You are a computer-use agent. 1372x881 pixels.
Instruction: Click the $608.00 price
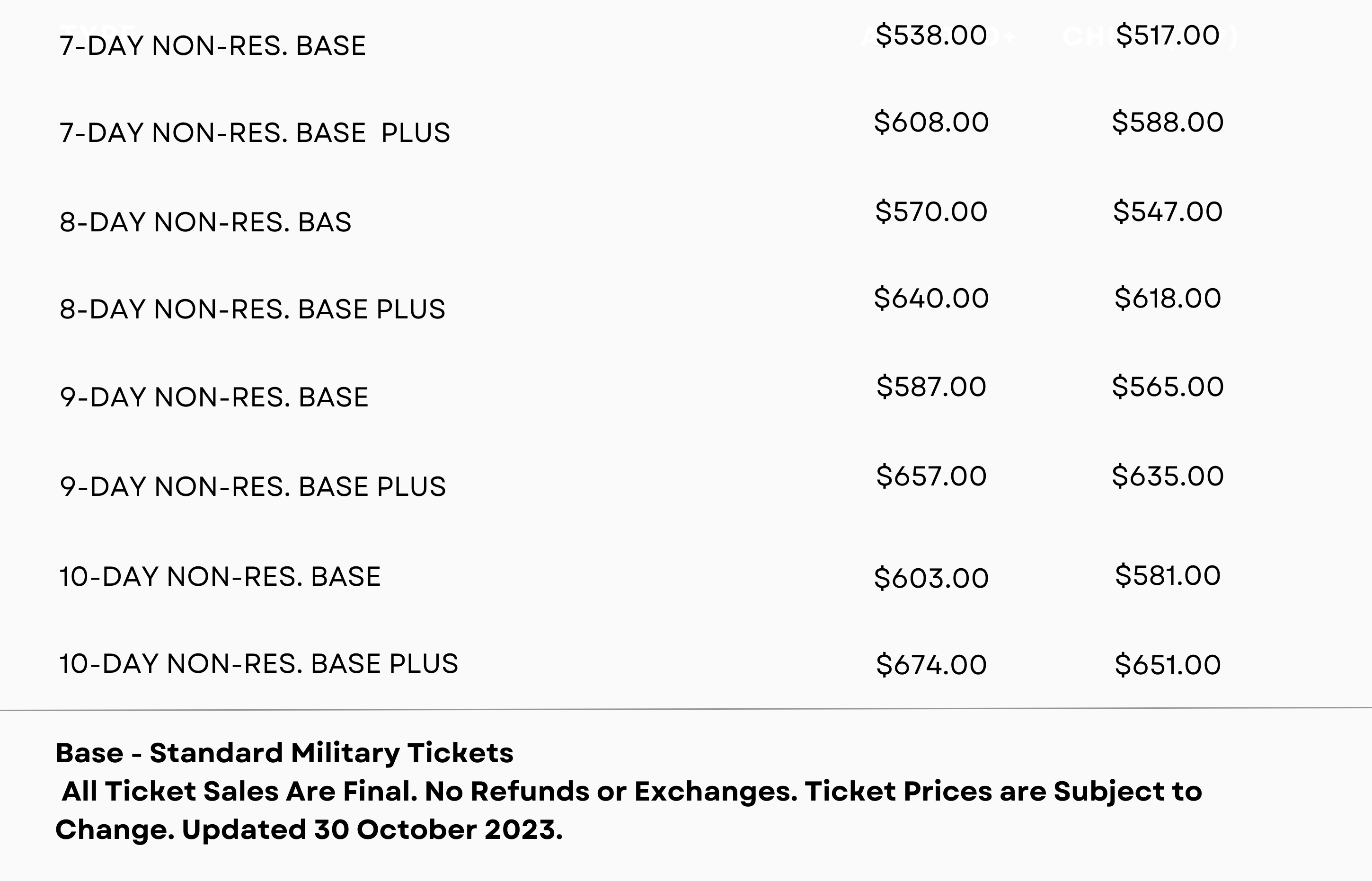point(931,123)
